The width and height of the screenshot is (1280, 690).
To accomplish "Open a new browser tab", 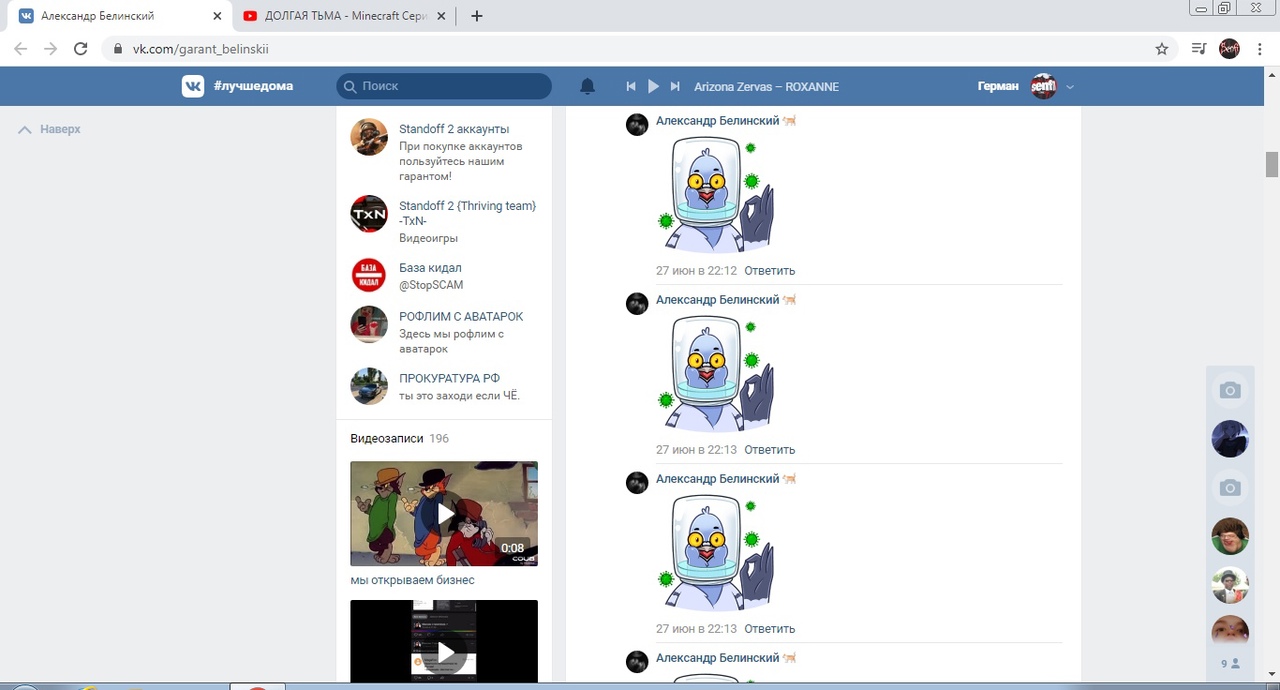I will [477, 16].
